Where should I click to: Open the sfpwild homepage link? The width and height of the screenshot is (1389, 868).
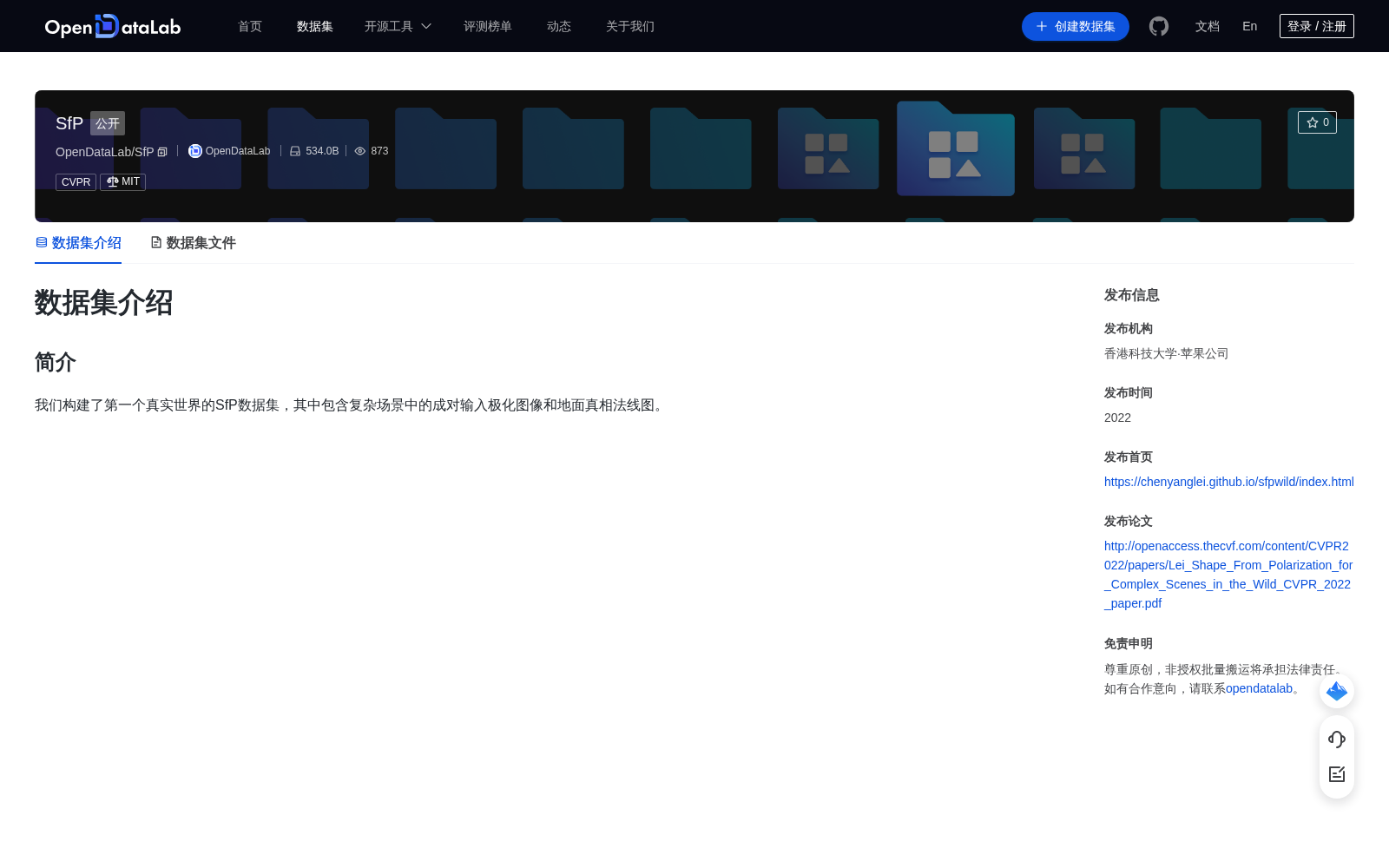pos(1229,482)
